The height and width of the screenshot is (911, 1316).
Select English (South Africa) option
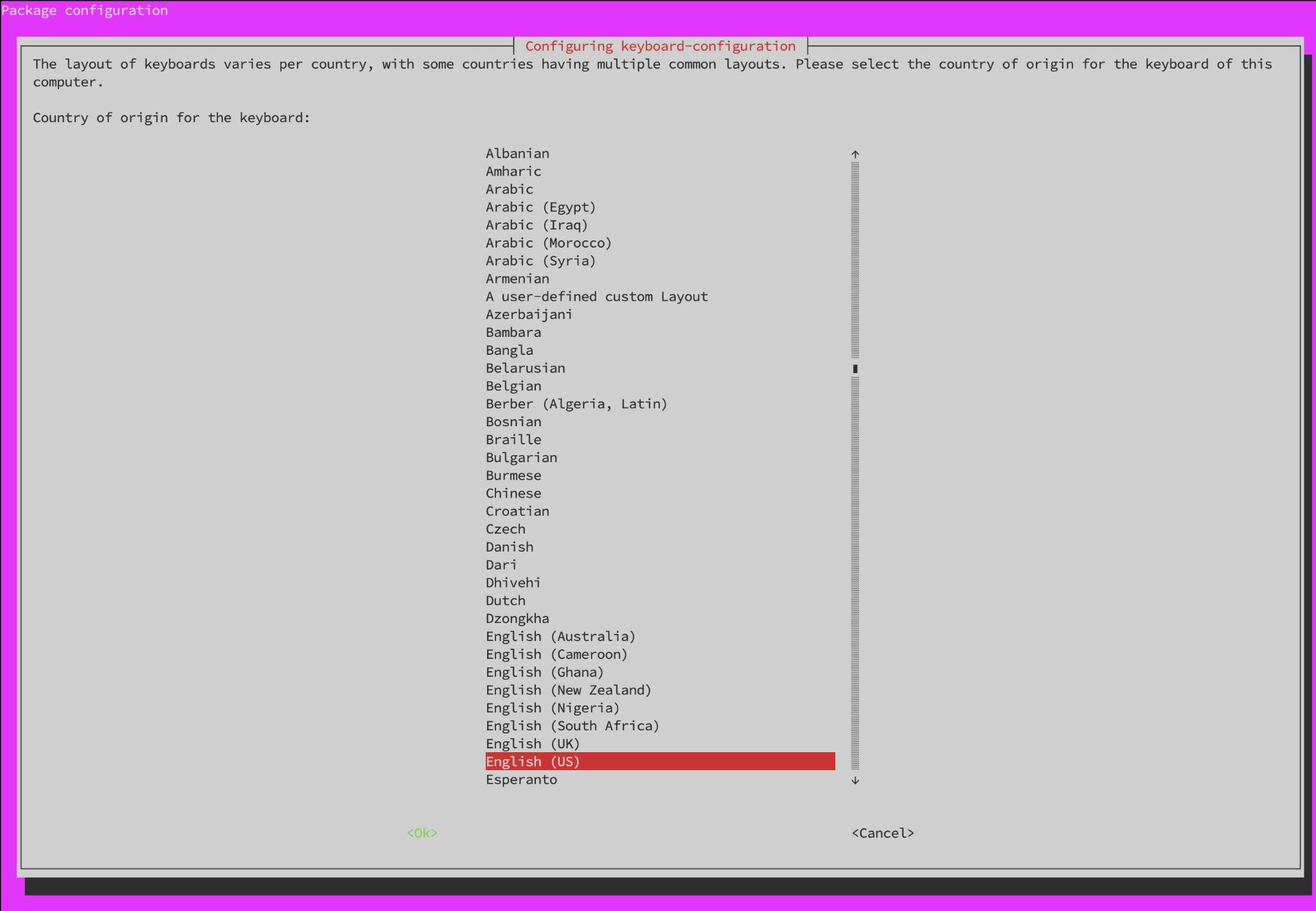[x=572, y=726]
